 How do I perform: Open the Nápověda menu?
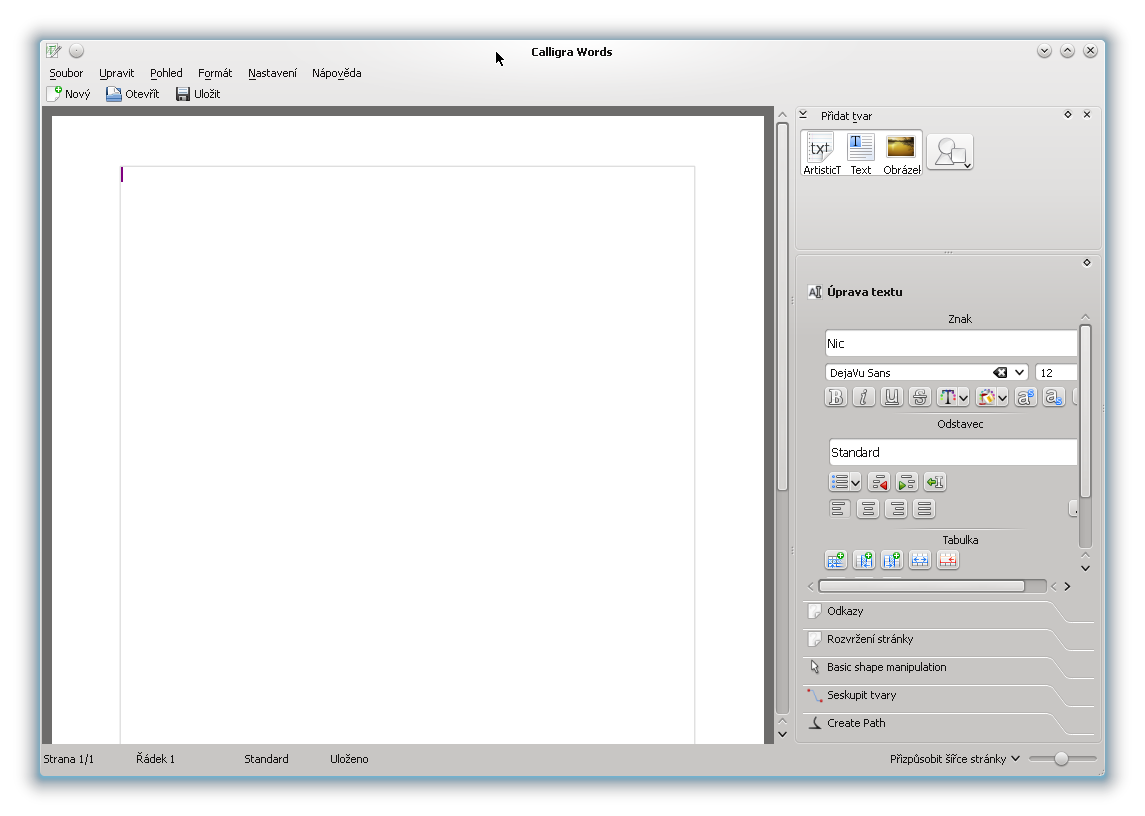(337, 73)
